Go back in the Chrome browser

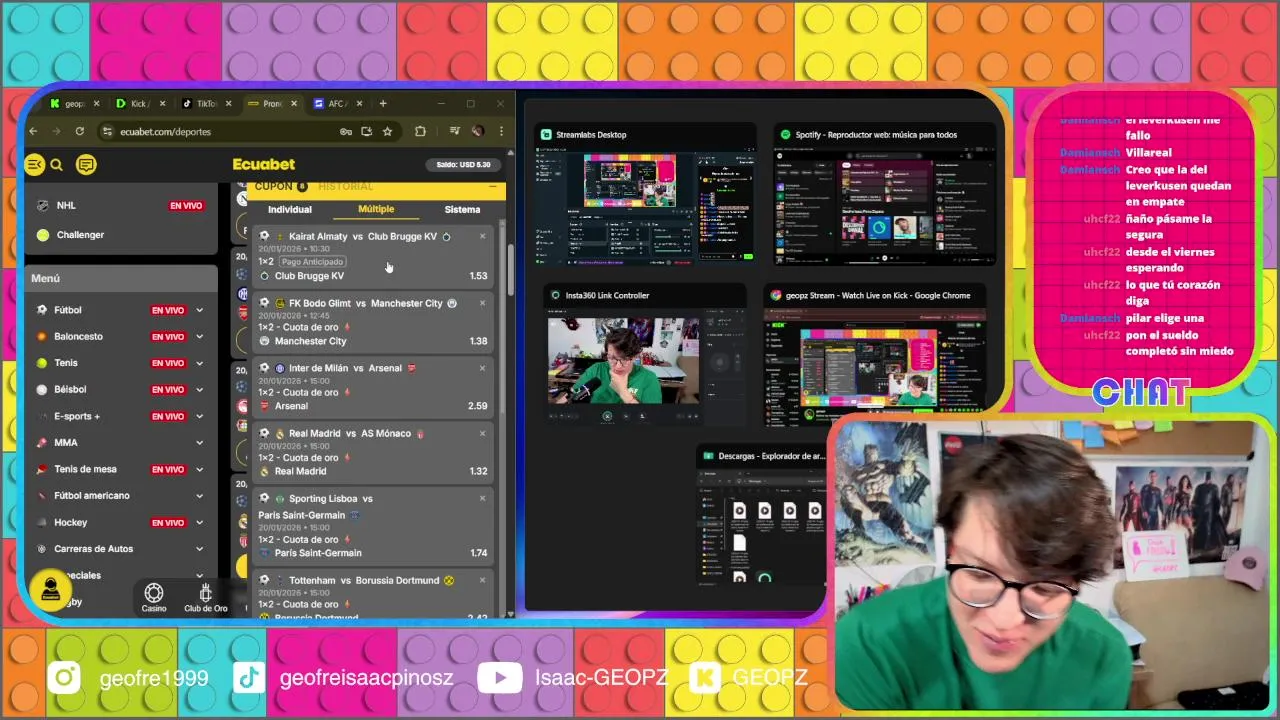click(33, 131)
